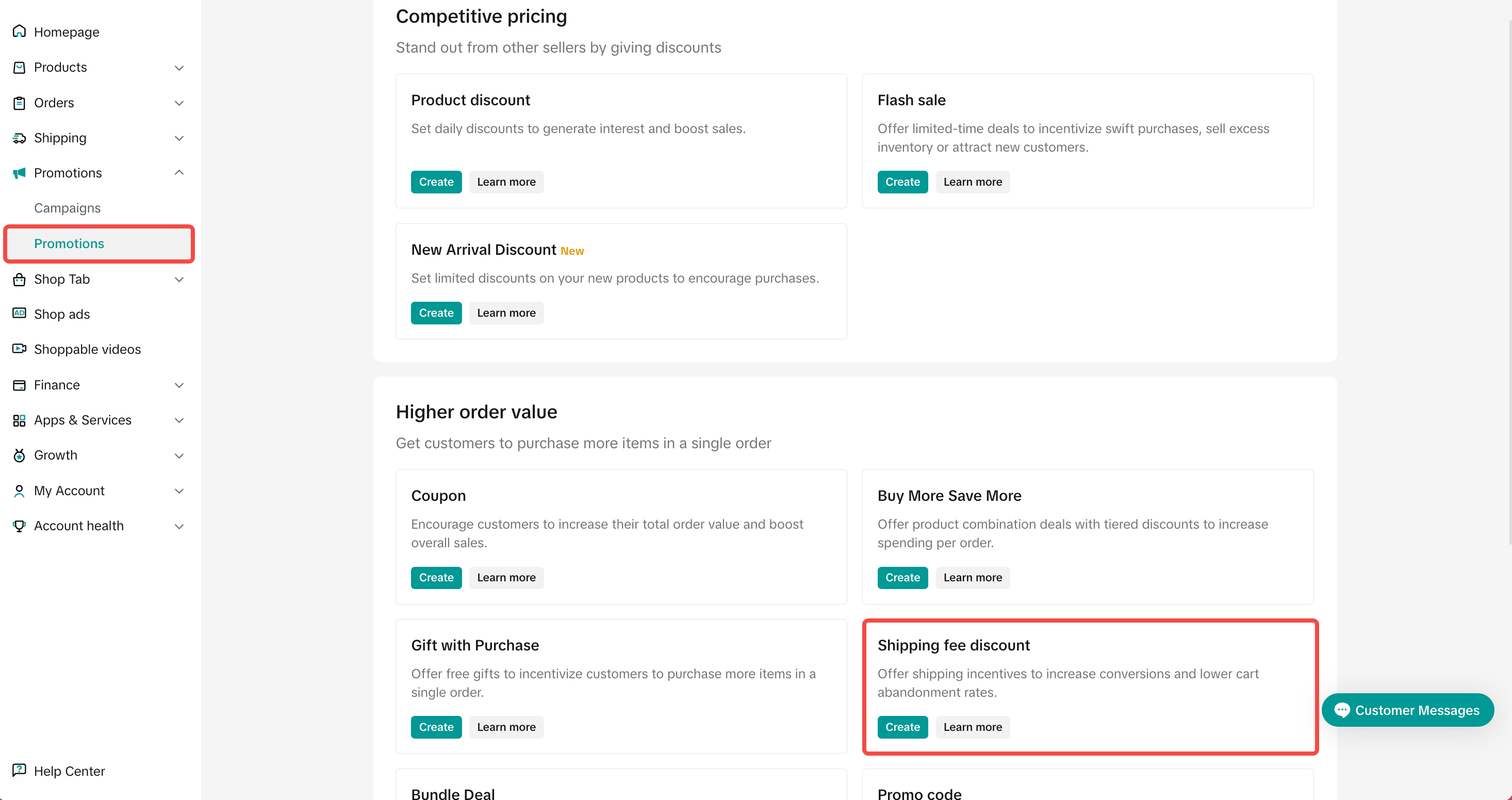
Task: Open the Campaigns submenu item
Action: (x=68, y=208)
